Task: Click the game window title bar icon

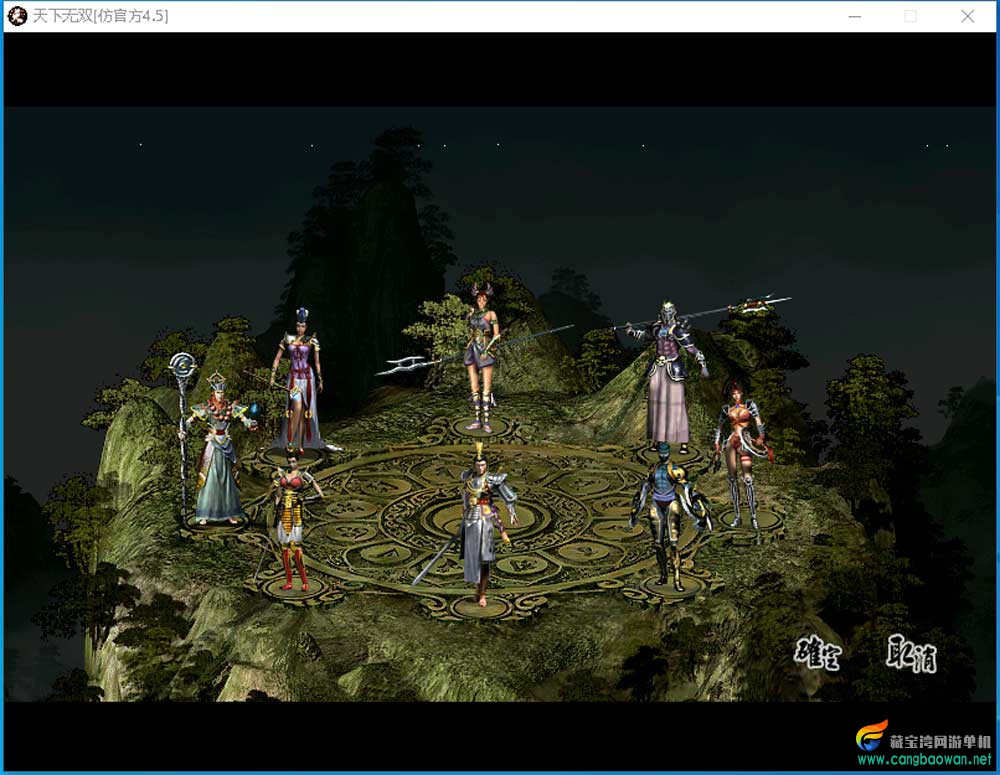Action: [17, 16]
